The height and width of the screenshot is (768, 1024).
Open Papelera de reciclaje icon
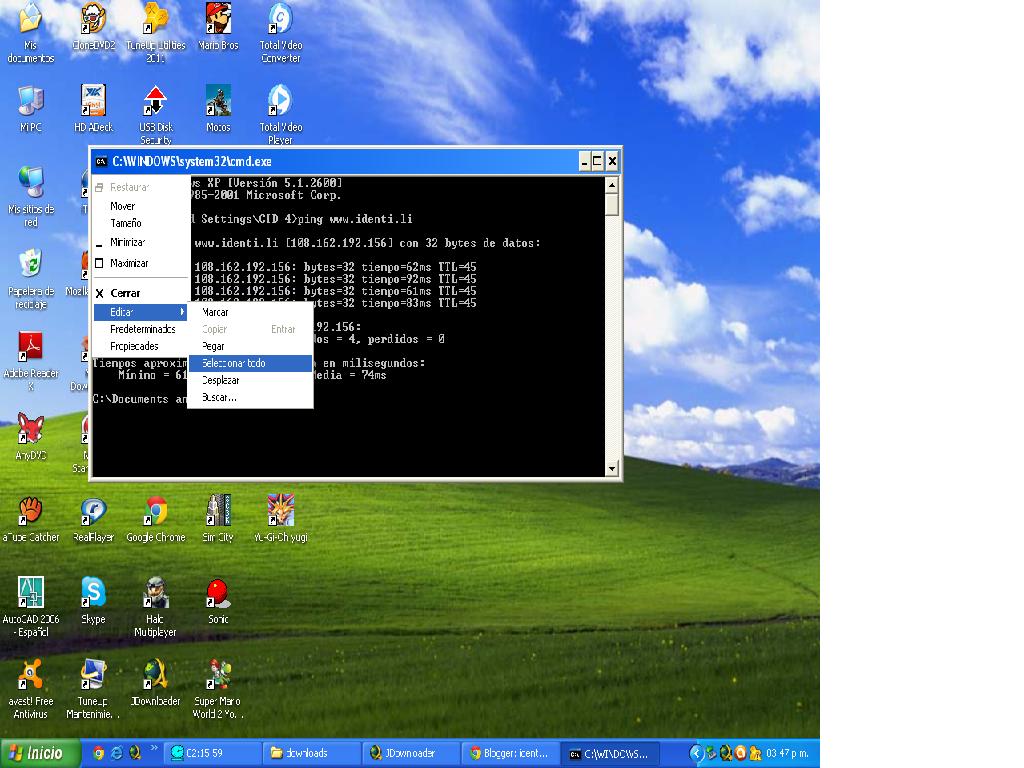31,280
